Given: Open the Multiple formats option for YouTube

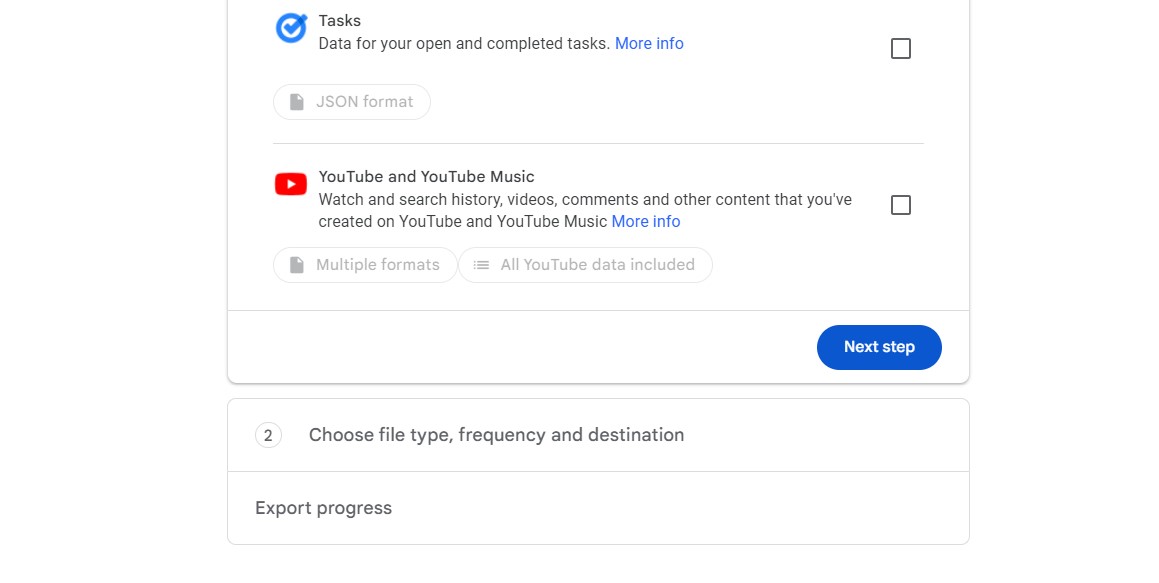Looking at the screenshot, I should pyautogui.click(x=365, y=265).
